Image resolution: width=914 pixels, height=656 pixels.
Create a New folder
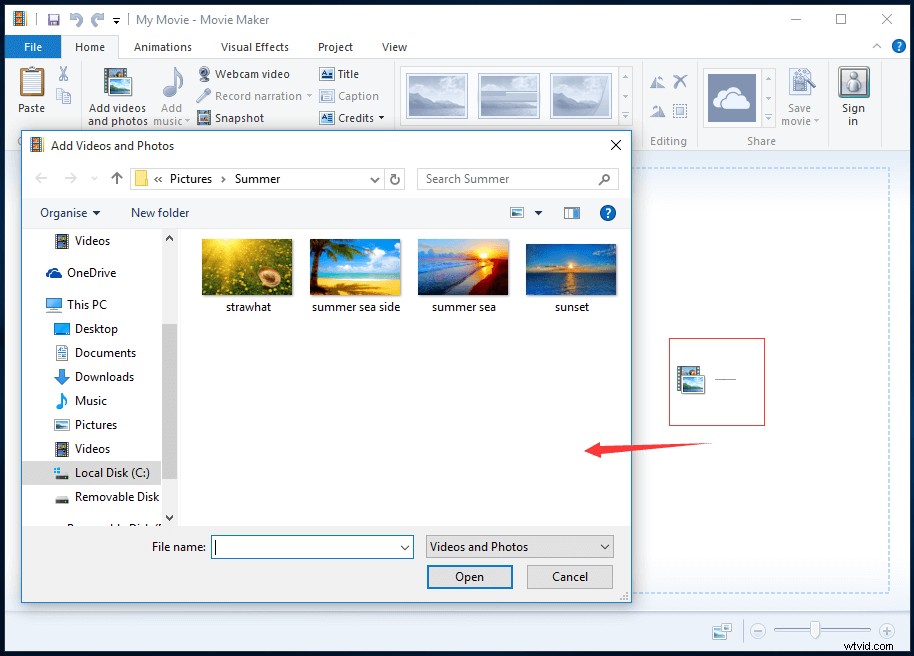pyautogui.click(x=159, y=212)
